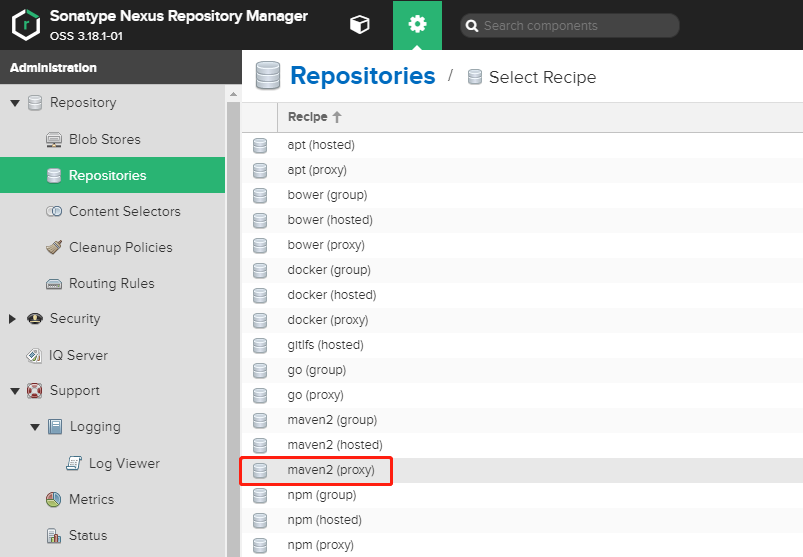Click the Select Recipe breadcrumb
803x557 pixels.
tap(542, 77)
